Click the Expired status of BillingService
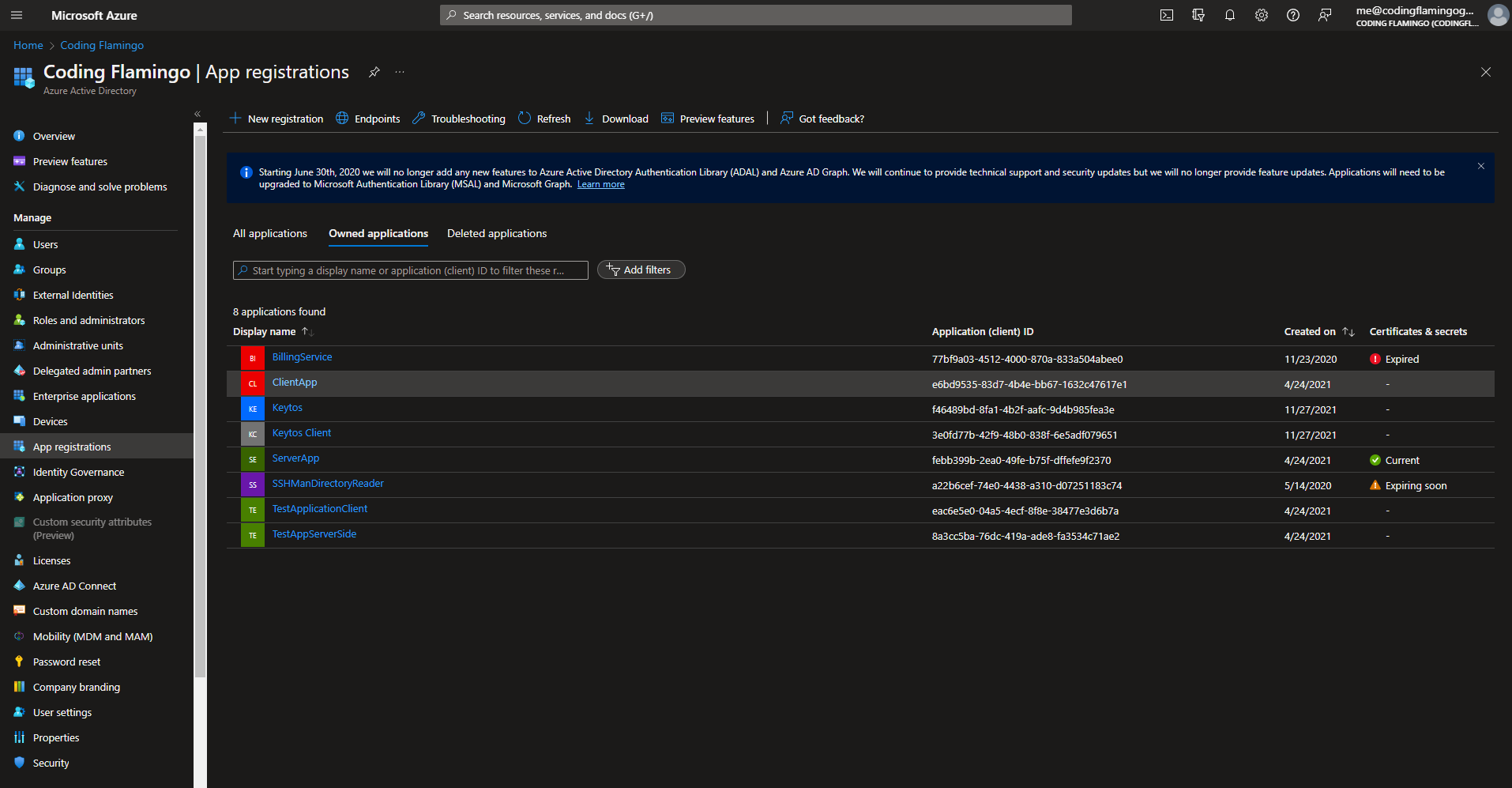1512x788 pixels. coord(1394,359)
